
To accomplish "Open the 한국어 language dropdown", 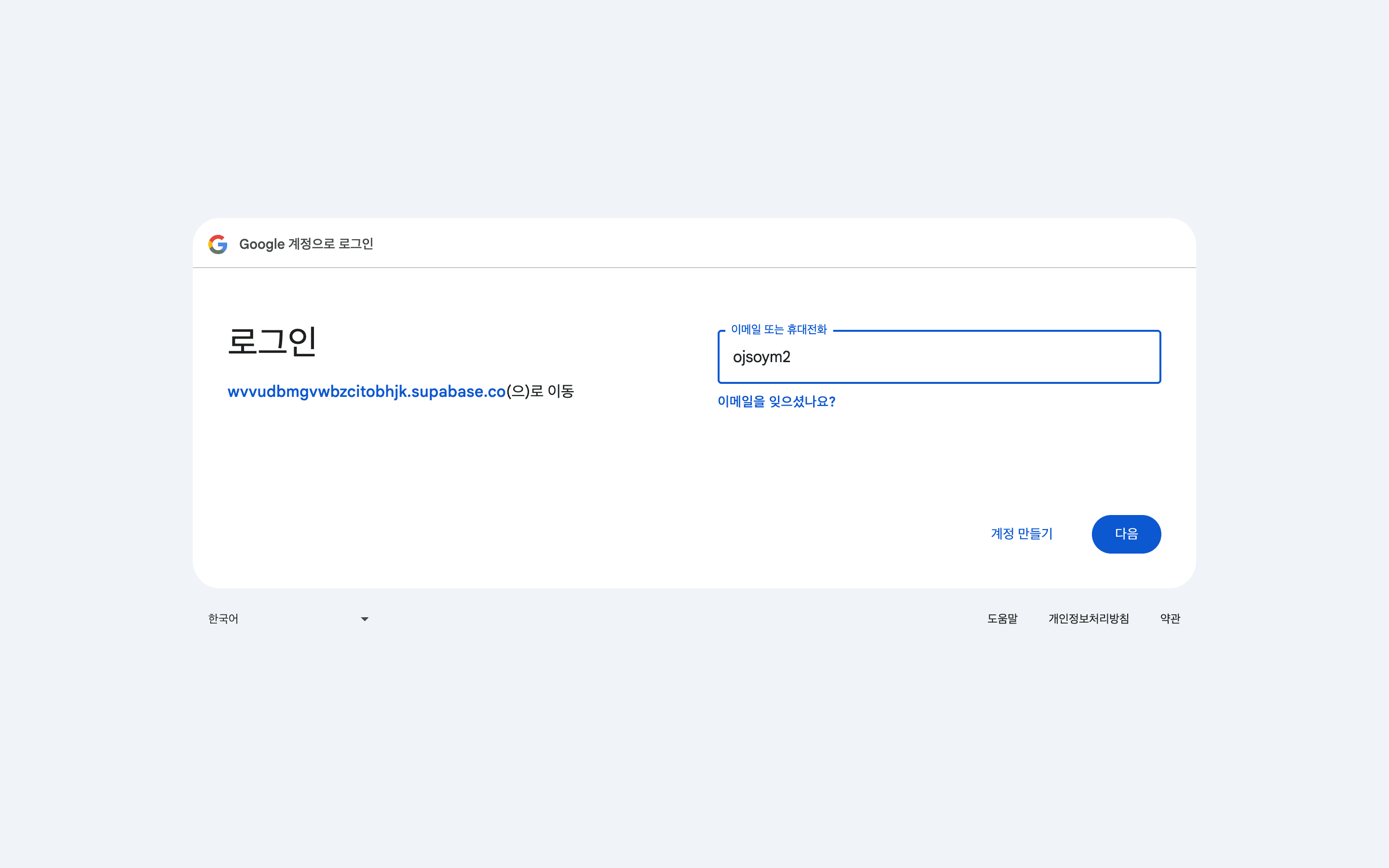I will 289,619.
